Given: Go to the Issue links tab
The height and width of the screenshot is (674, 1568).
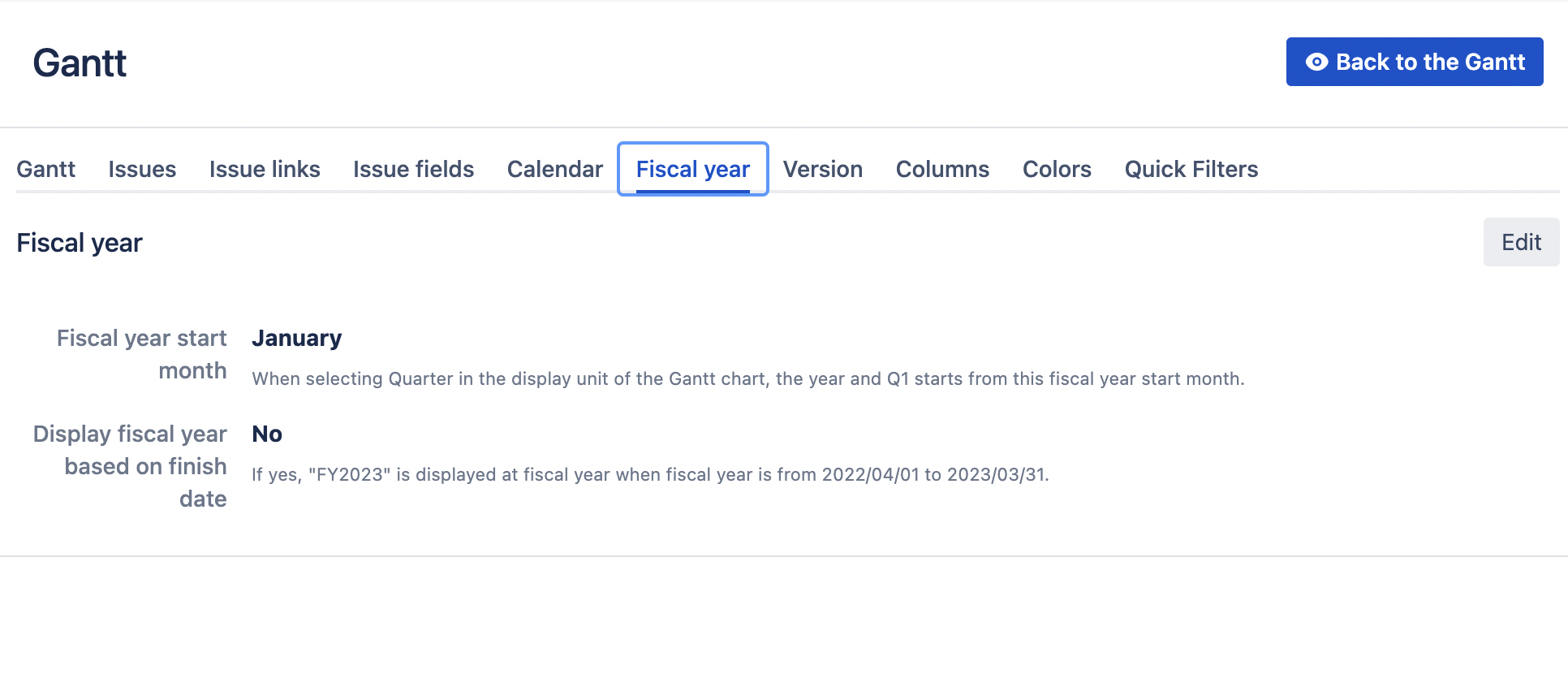Looking at the screenshot, I should (265, 169).
